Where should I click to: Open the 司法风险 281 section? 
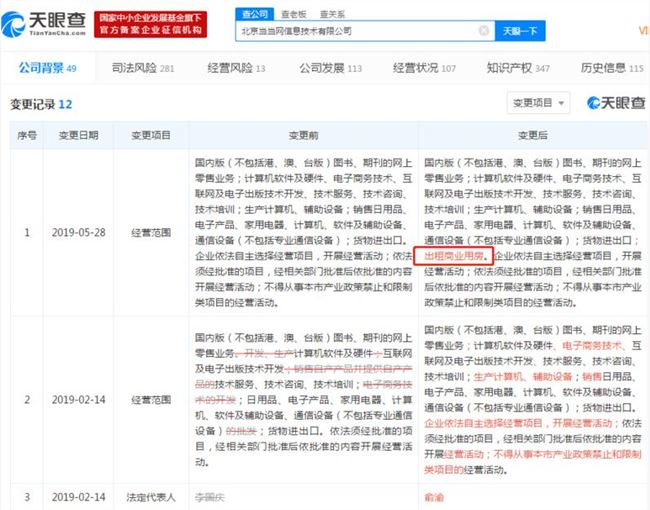pos(143,68)
